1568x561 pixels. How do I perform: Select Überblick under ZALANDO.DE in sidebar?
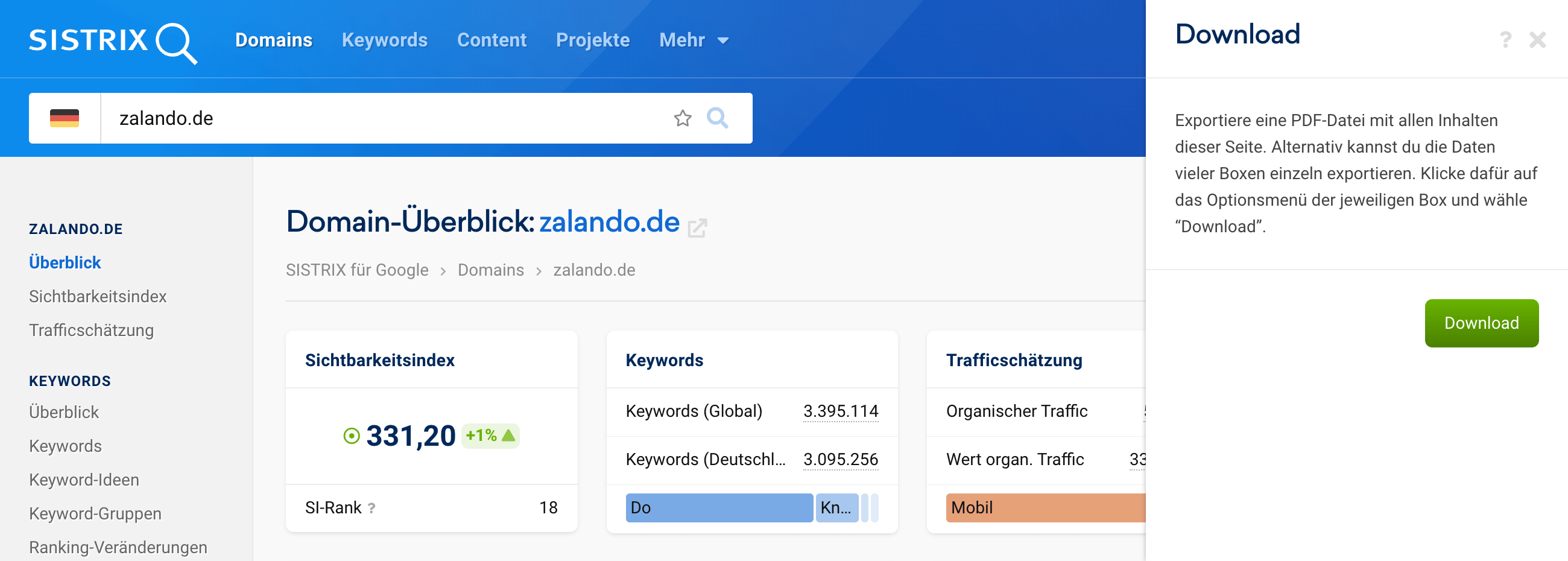tap(65, 262)
